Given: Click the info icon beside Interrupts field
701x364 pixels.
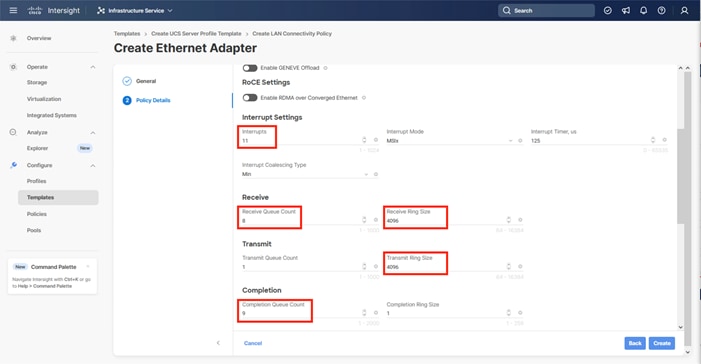Looking at the screenshot, I should 376,140.
